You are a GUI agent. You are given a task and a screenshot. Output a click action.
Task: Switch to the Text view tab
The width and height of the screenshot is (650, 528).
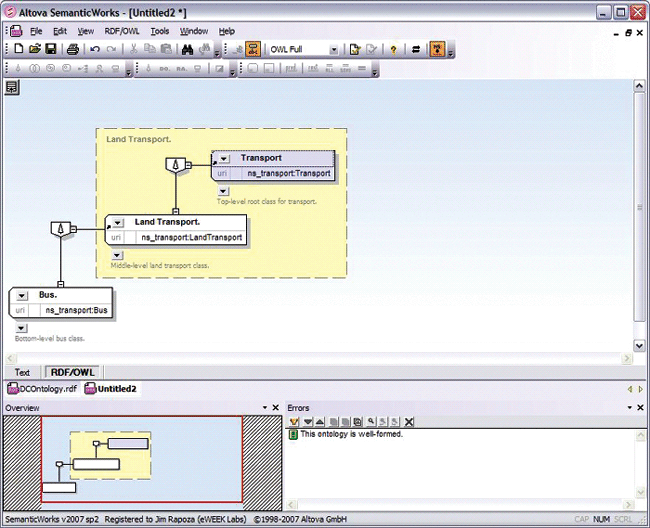click(x=22, y=372)
